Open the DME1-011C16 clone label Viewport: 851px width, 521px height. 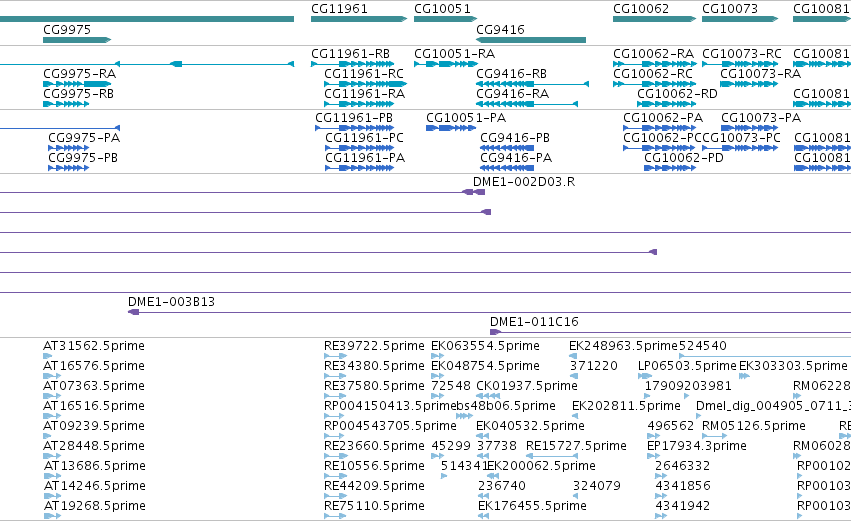[x=535, y=322]
